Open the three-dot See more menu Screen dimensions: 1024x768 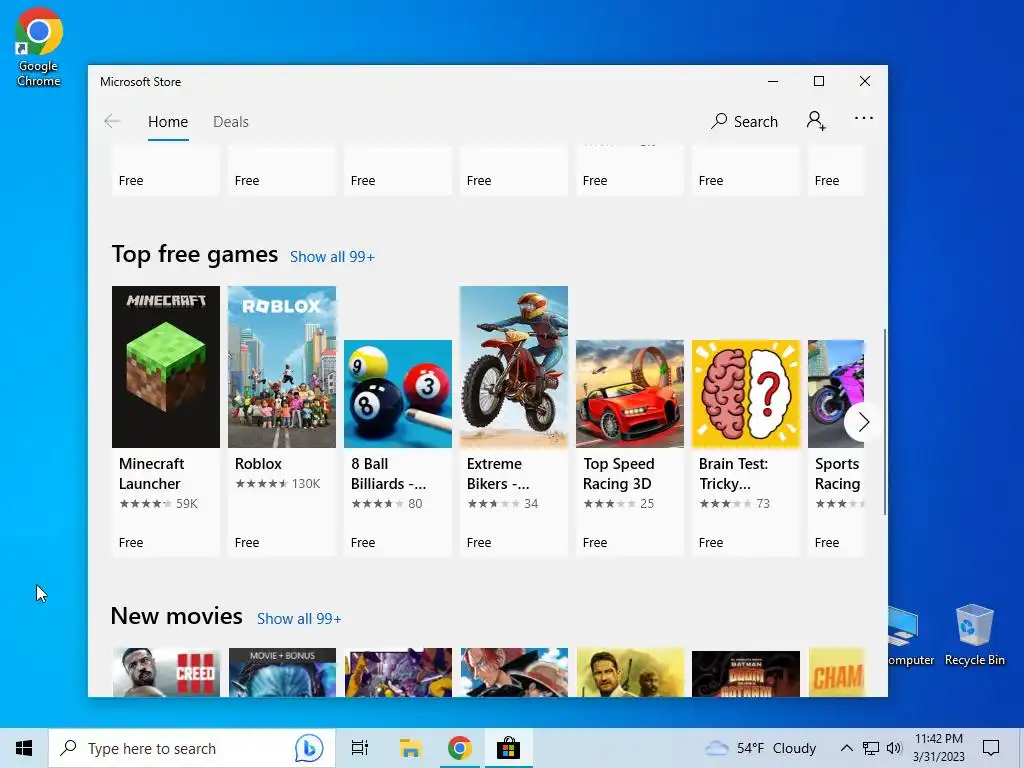click(863, 118)
